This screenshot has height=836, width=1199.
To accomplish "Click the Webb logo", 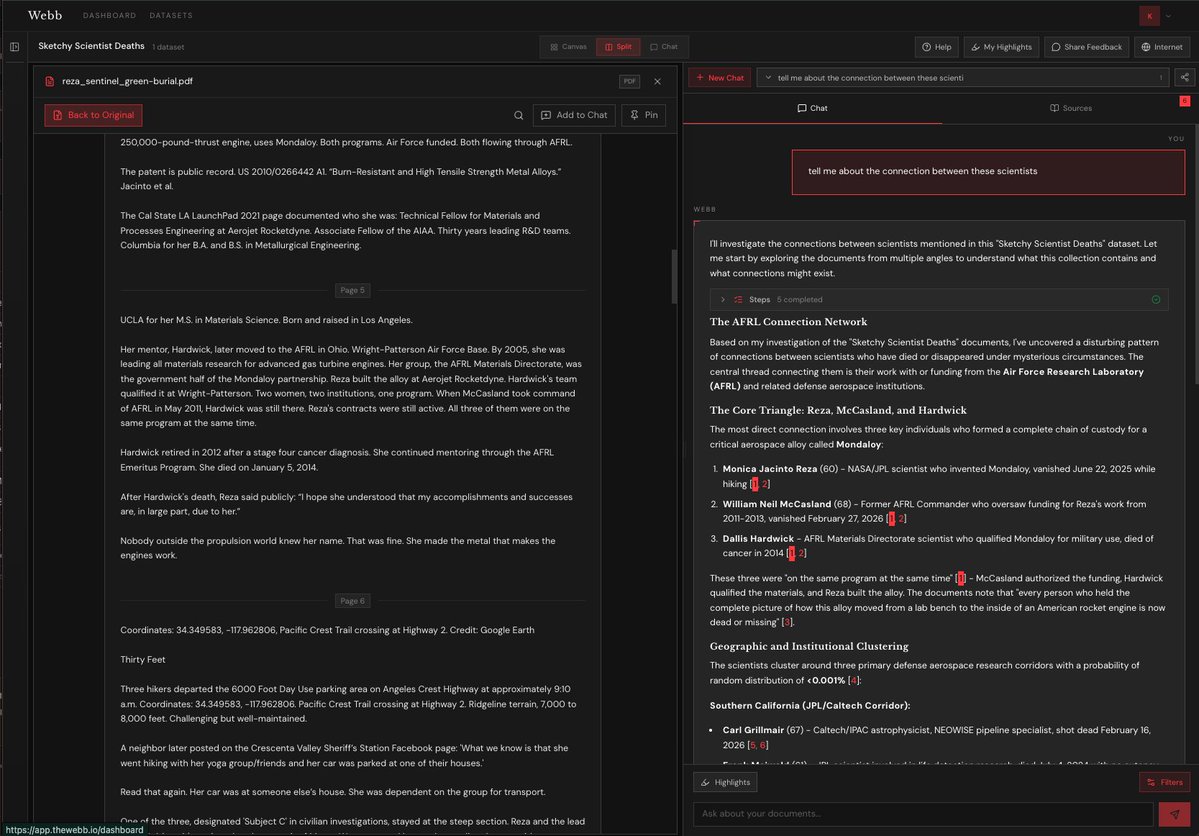I will pos(44,15).
